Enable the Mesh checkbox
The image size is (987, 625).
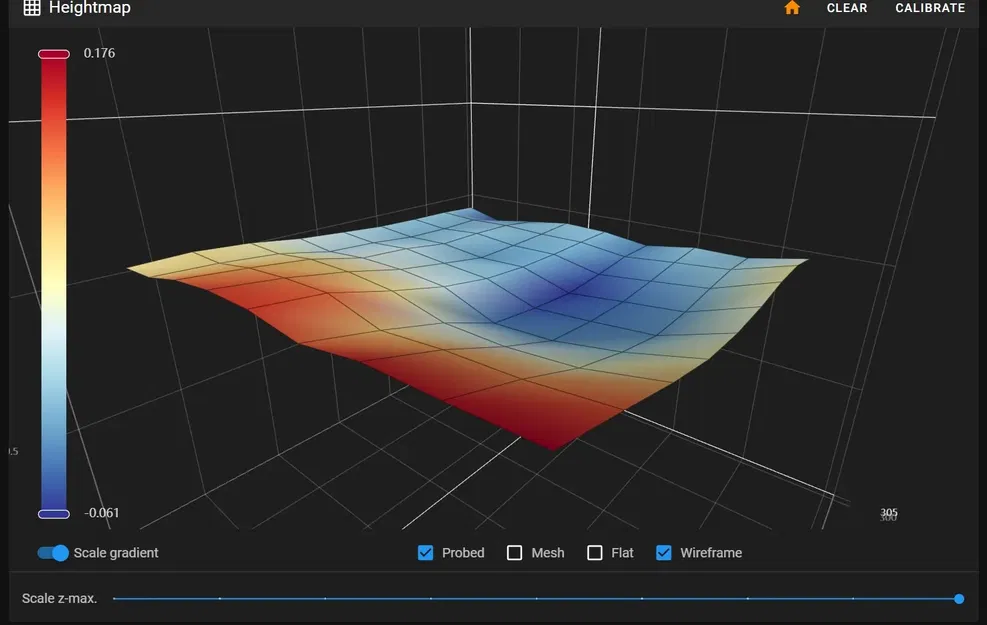[515, 552]
